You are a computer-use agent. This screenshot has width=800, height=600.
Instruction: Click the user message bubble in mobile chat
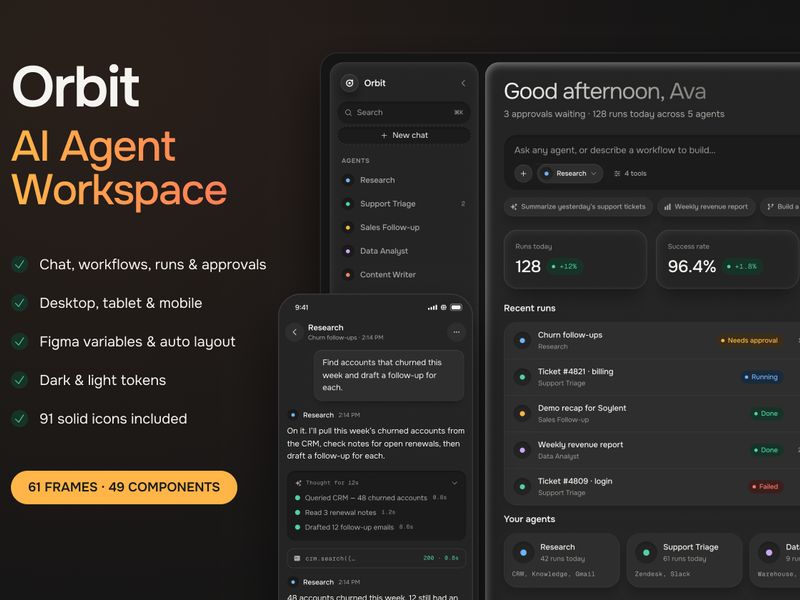[388, 375]
